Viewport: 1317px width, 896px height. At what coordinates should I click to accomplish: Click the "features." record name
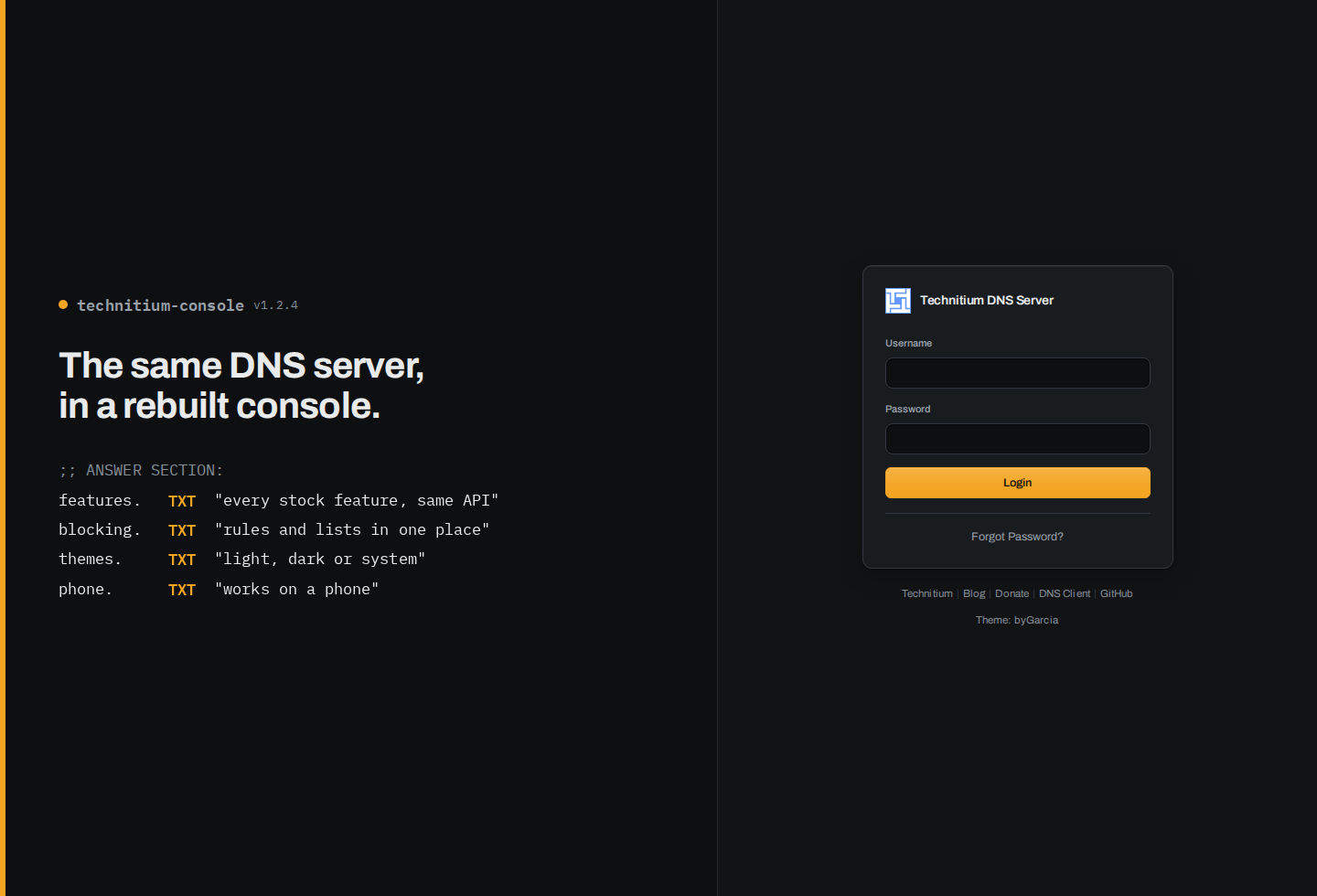coord(100,500)
